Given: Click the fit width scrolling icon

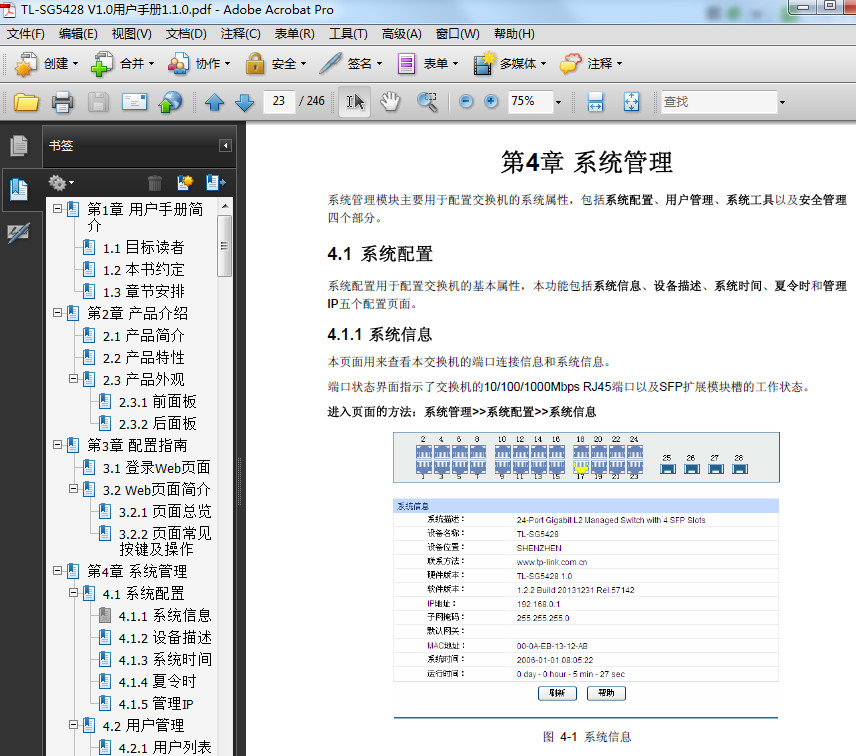Looking at the screenshot, I should click(595, 102).
